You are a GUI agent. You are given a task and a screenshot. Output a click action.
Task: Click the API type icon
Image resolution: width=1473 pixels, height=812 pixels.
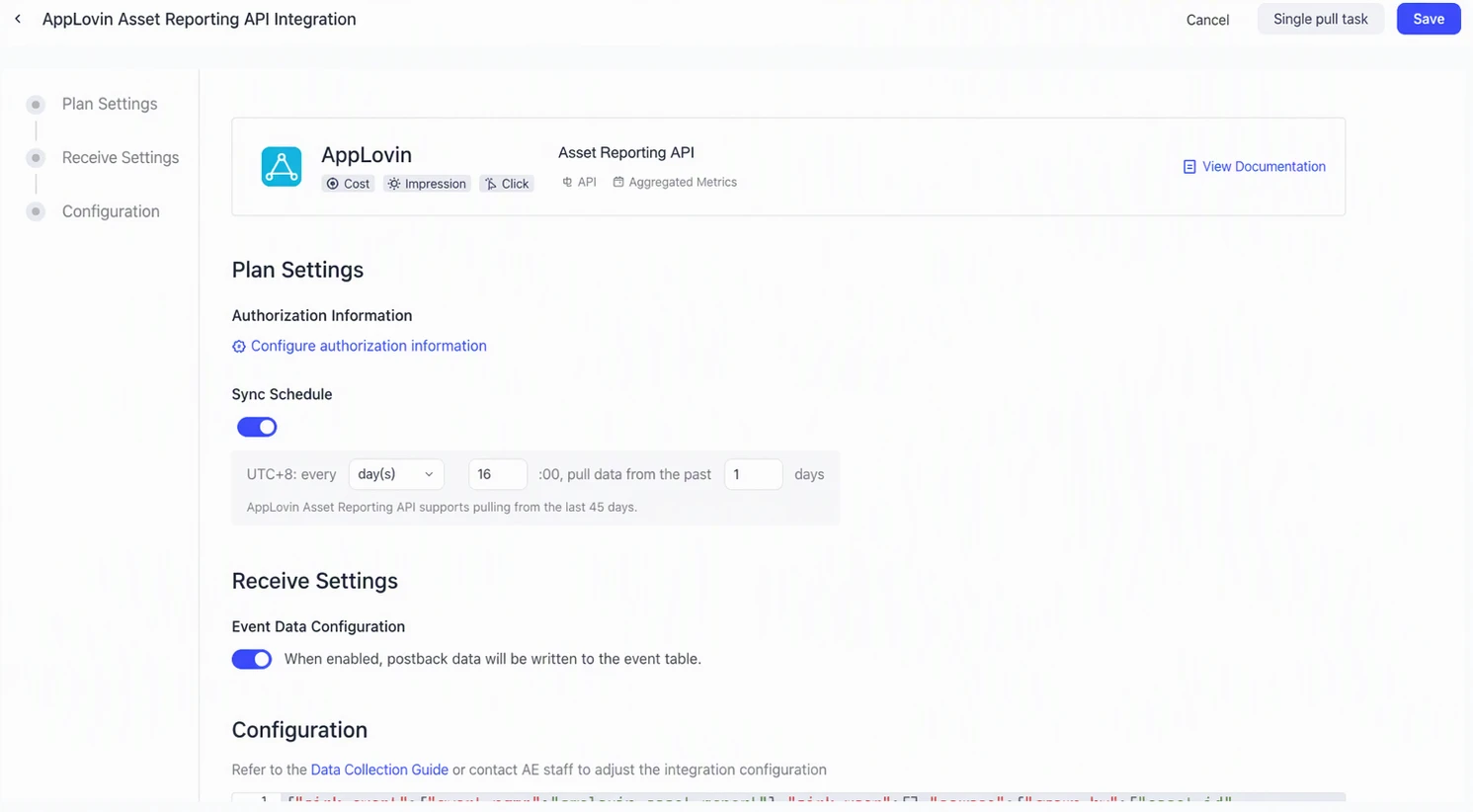[x=567, y=182]
